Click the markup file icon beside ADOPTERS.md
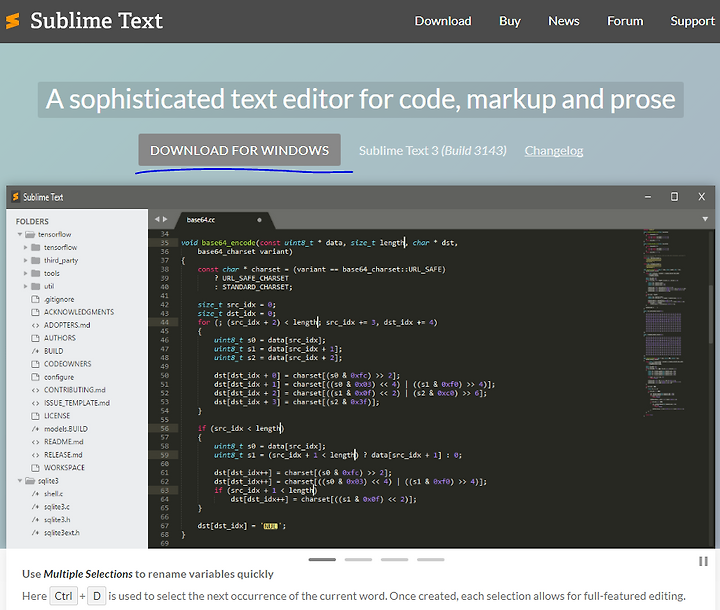 pyautogui.click(x=35, y=325)
